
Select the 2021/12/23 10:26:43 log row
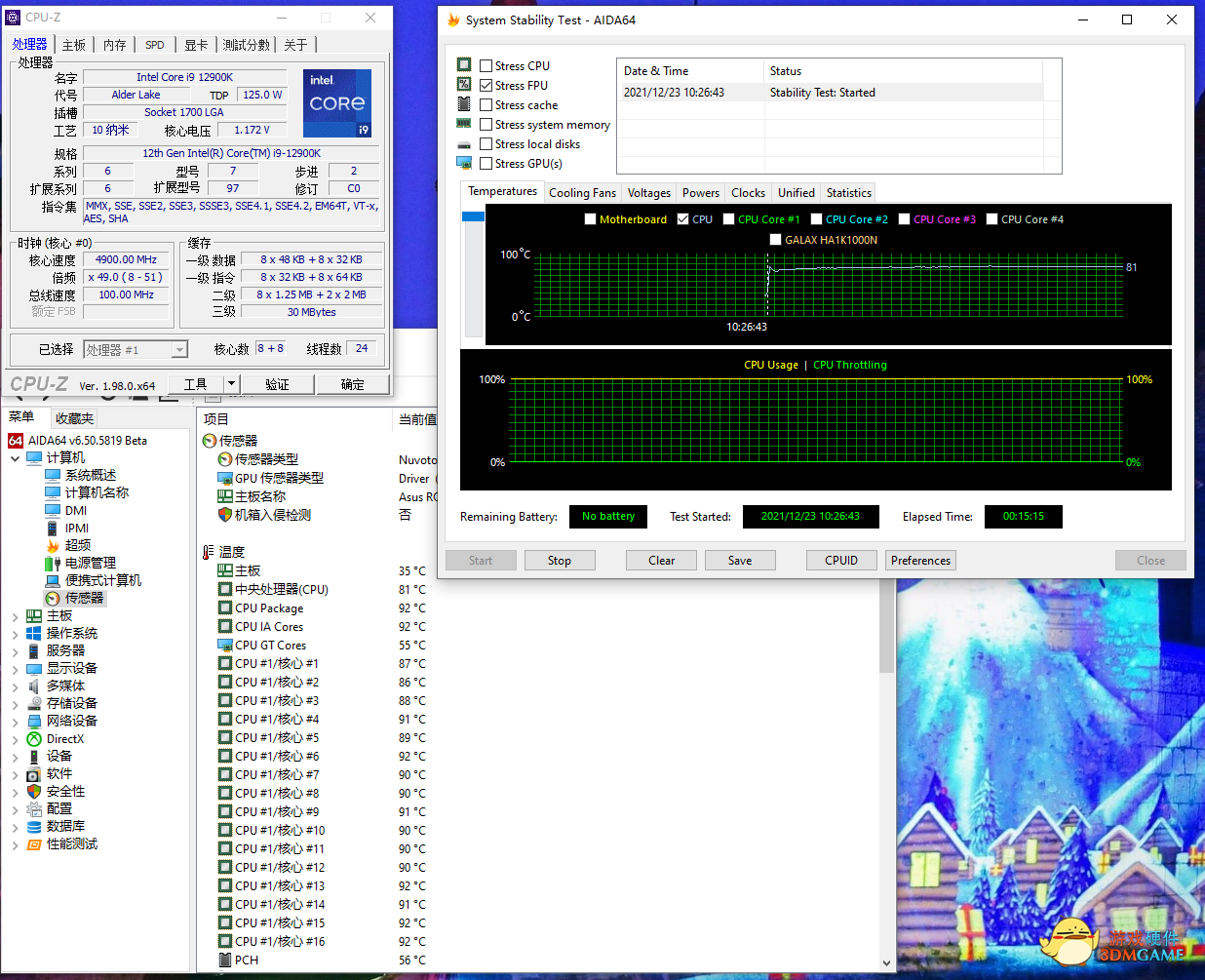(x=830, y=93)
